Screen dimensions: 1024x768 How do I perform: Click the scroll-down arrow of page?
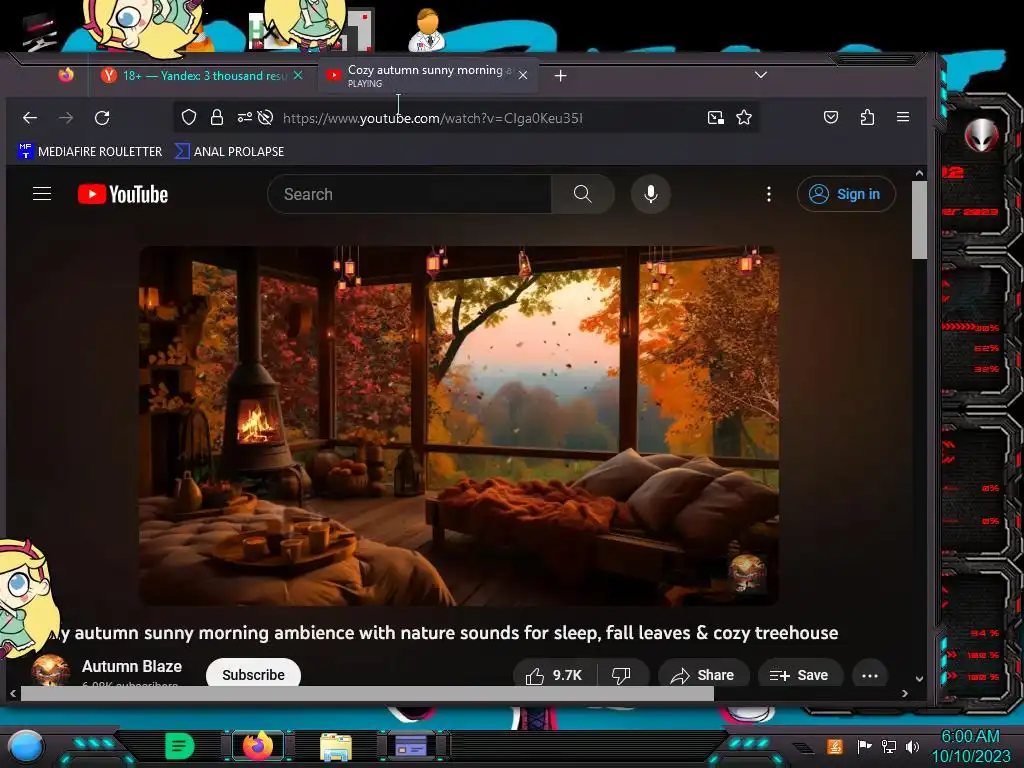pyautogui.click(x=920, y=679)
